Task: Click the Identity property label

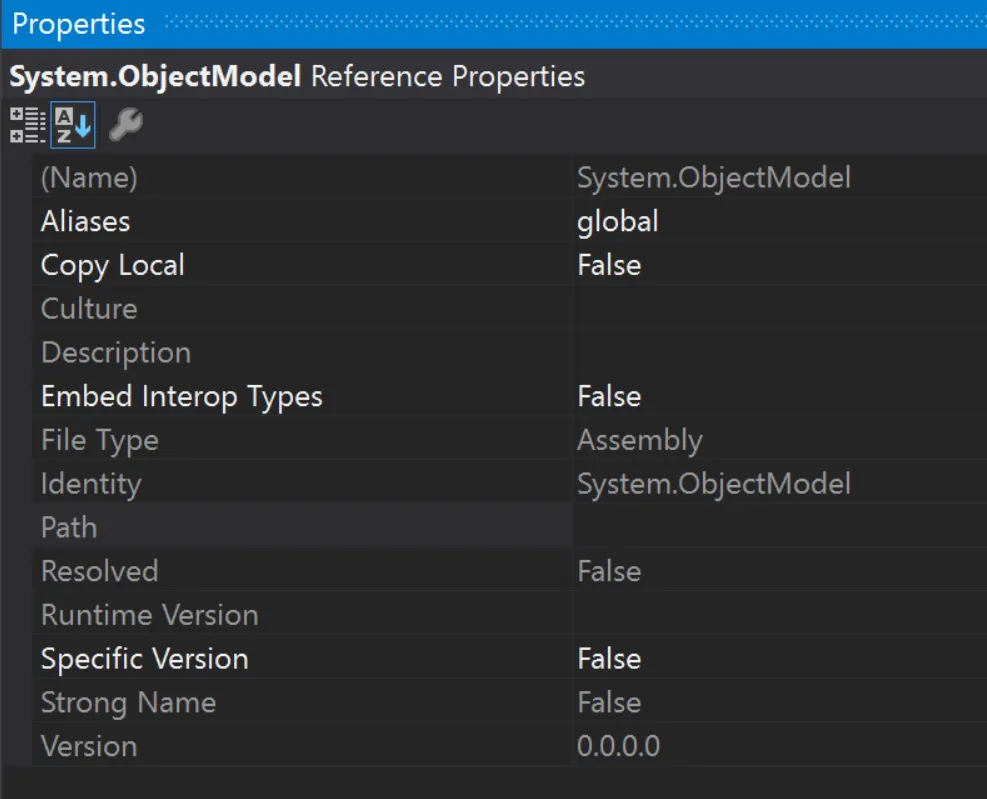Action: click(x=91, y=484)
